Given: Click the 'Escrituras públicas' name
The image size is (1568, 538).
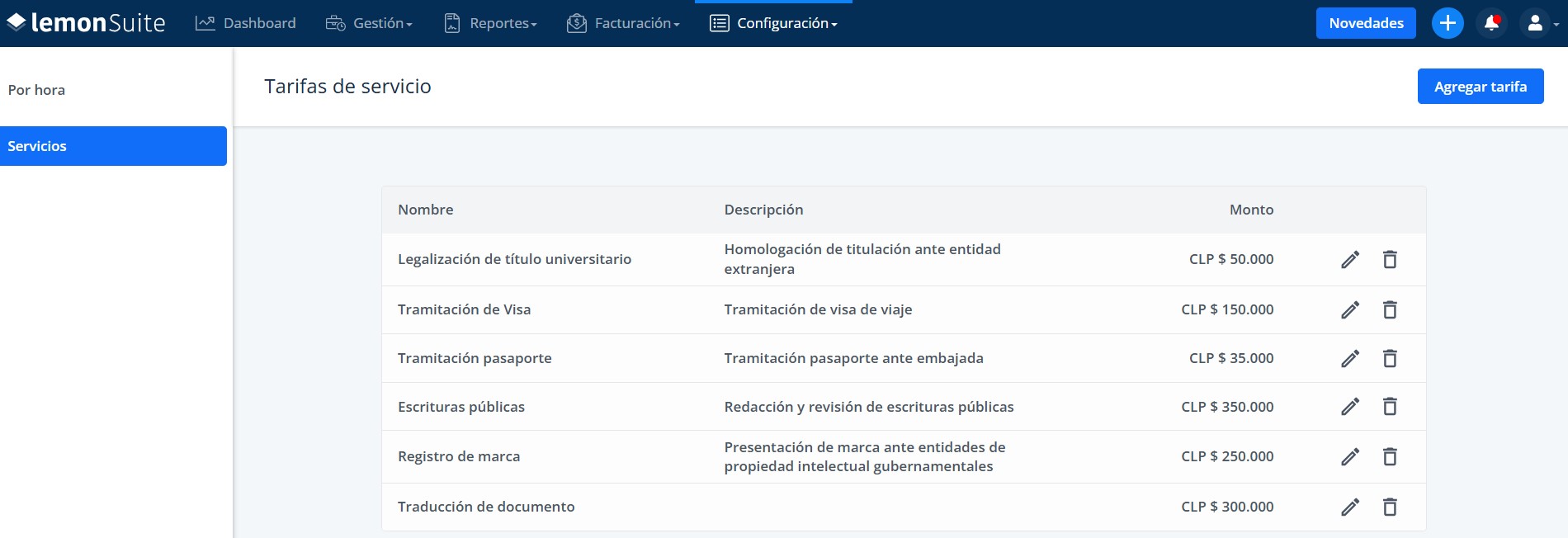Looking at the screenshot, I should 460,407.
